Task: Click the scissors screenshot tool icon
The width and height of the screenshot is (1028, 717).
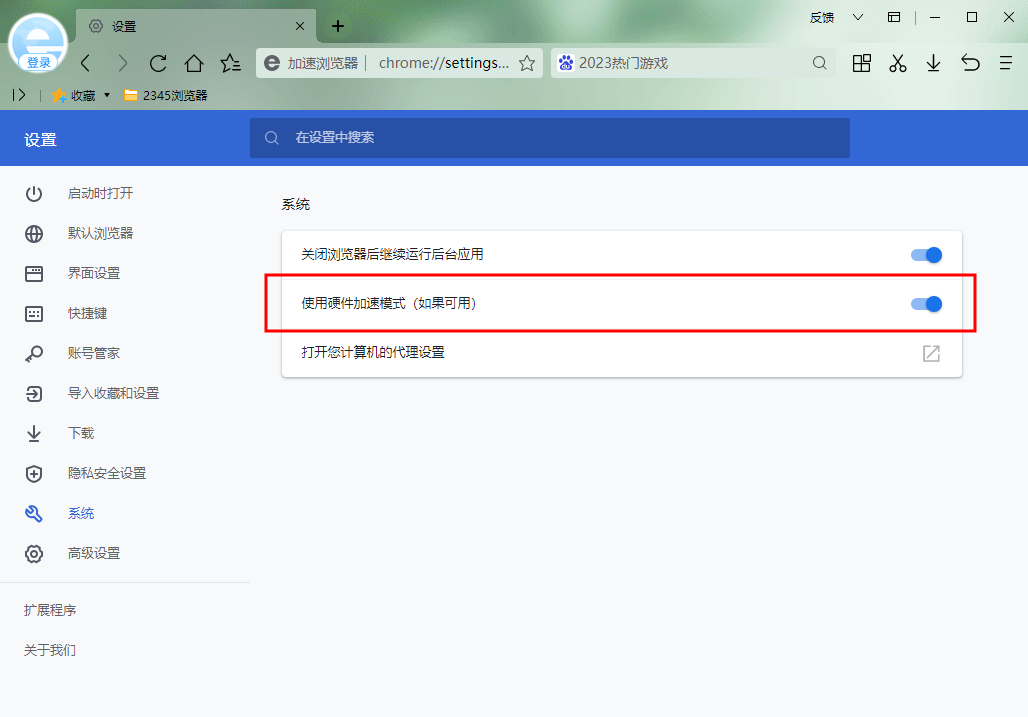Action: (898, 63)
